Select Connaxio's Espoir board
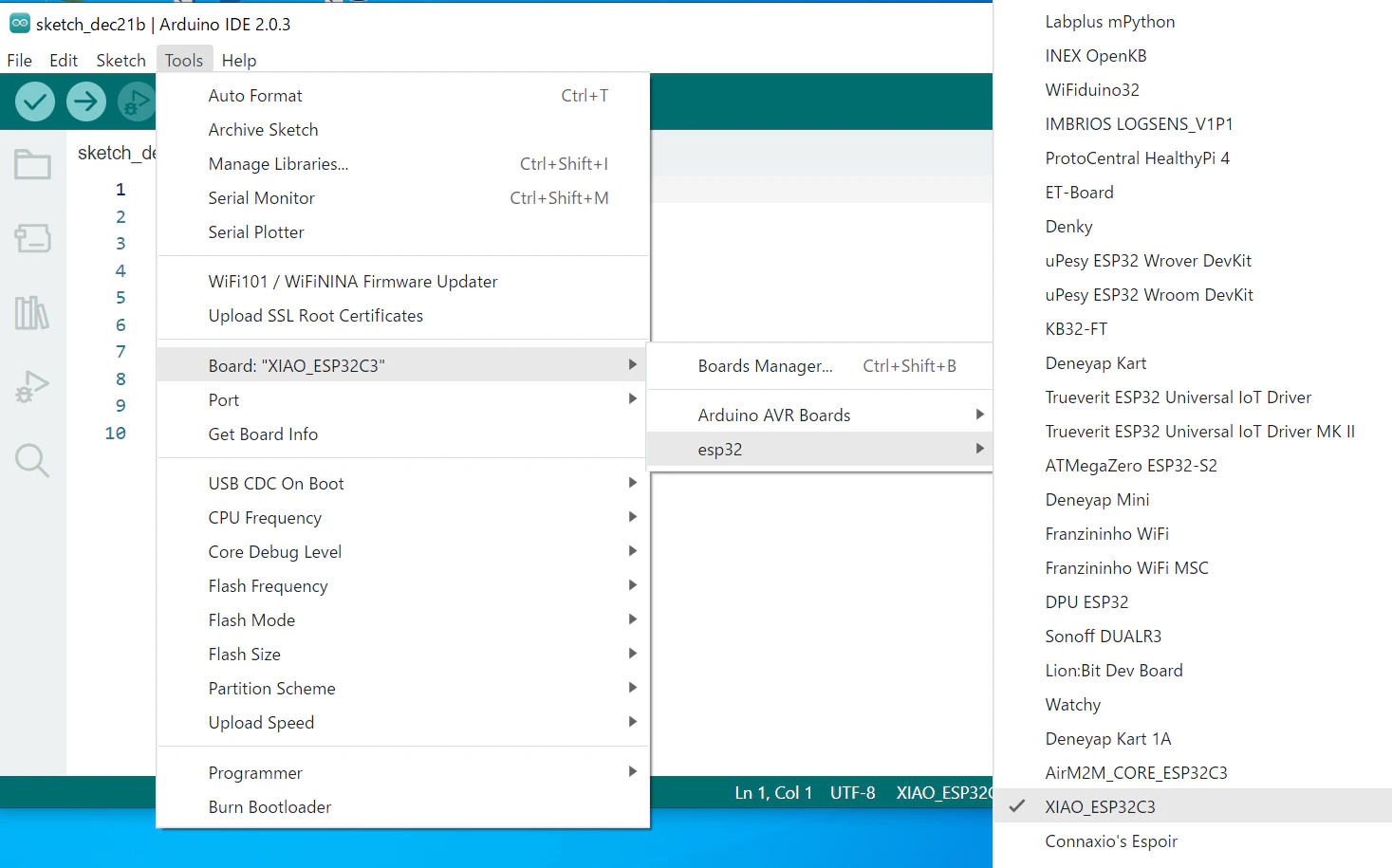The height and width of the screenshot is (868, 1392). 1193,840
